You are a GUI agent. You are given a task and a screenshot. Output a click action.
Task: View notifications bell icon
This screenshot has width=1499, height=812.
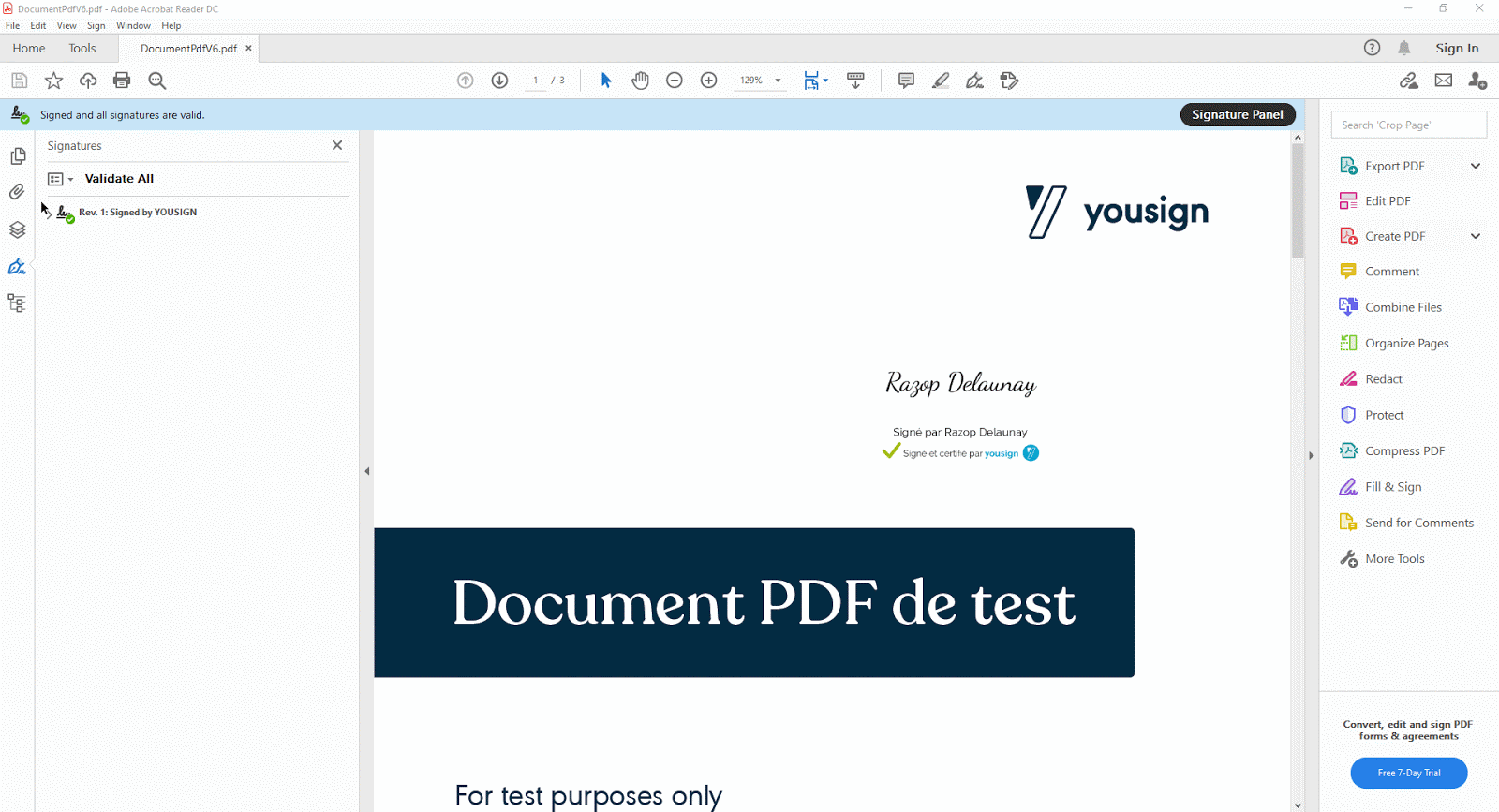(1404, 48)
